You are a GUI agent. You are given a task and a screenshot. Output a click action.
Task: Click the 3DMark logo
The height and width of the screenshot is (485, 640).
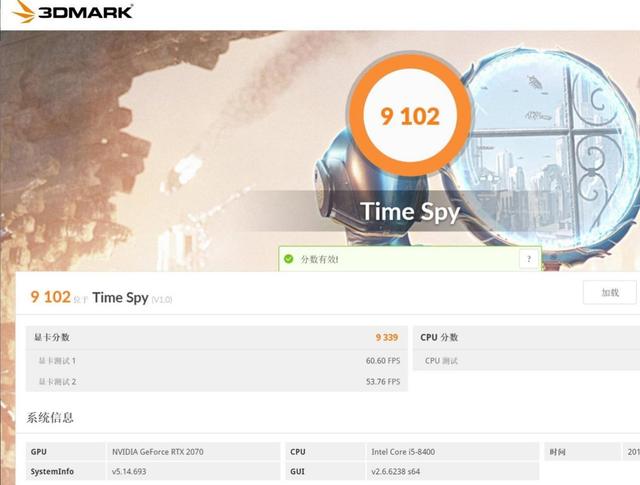pos(72,11)
